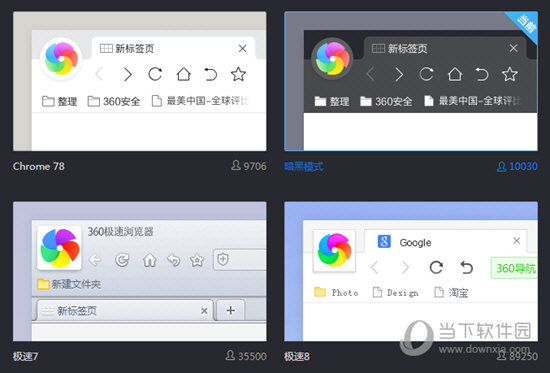550x373 pixels.
Task: Click the shield icon in 极速7 preview
Action: point(223,260)
